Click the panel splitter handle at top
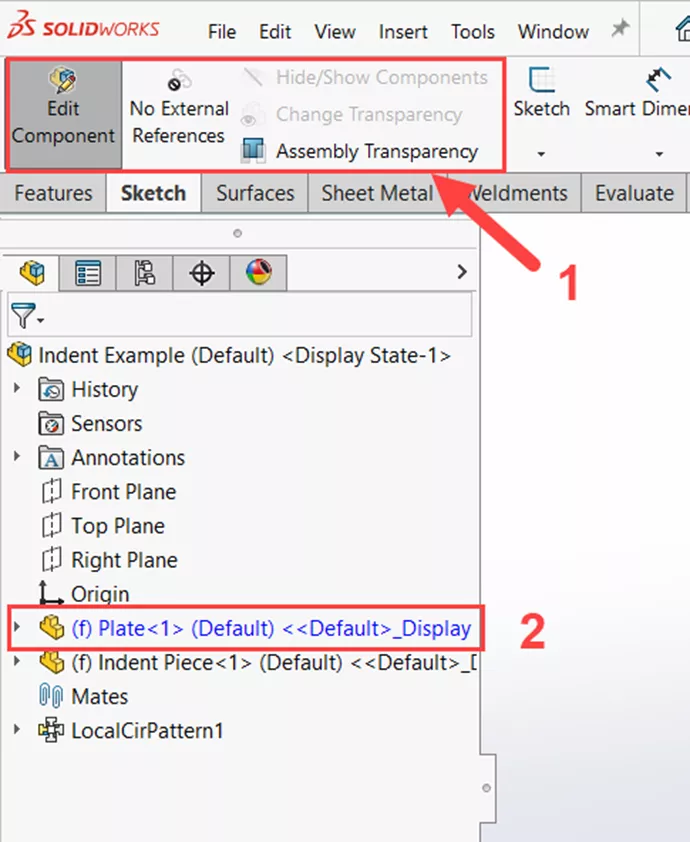Image resolution: width=690 pixels, height=842 pixels. pos(237,233)
